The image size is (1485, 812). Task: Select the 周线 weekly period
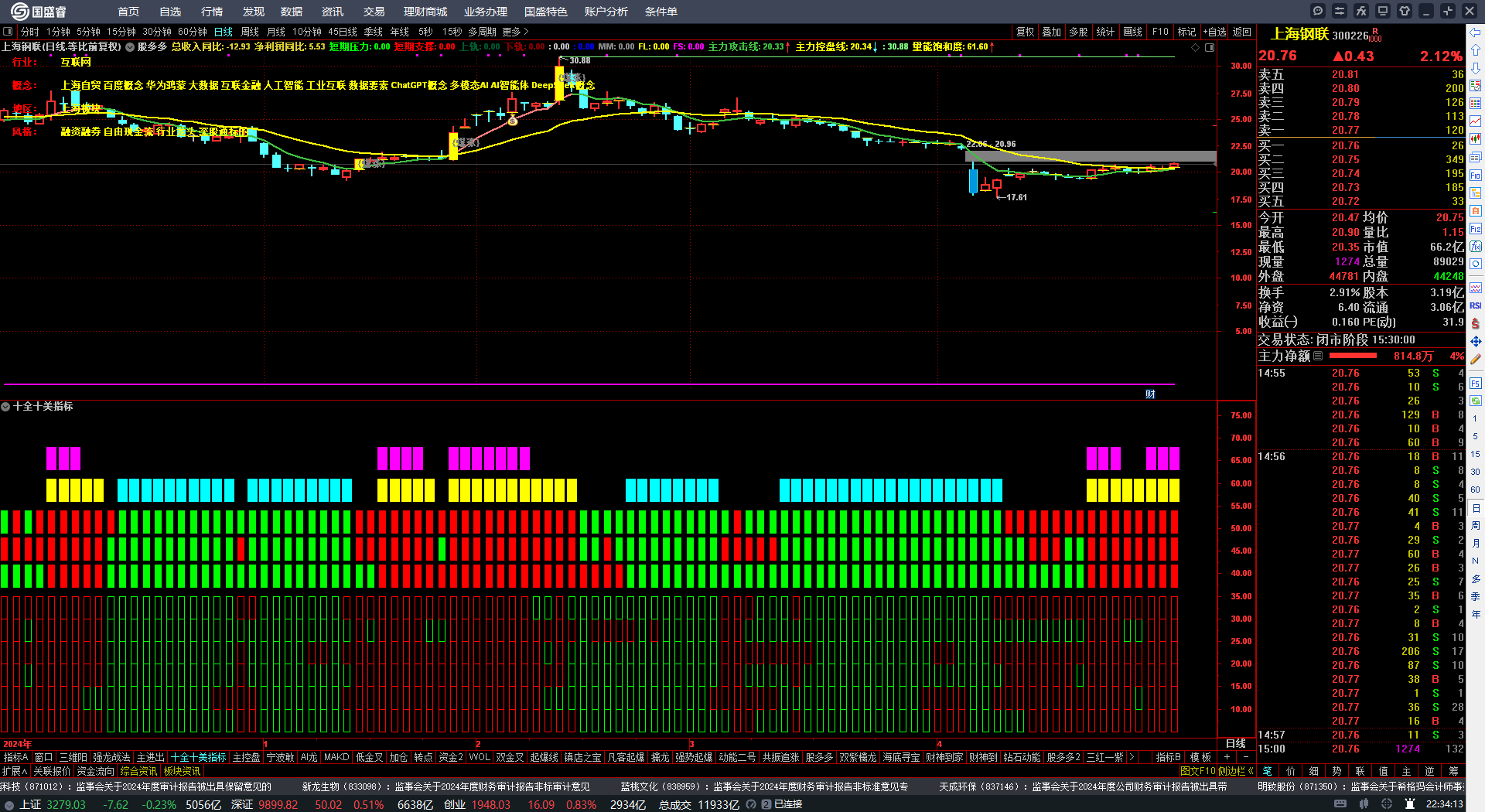250,32
